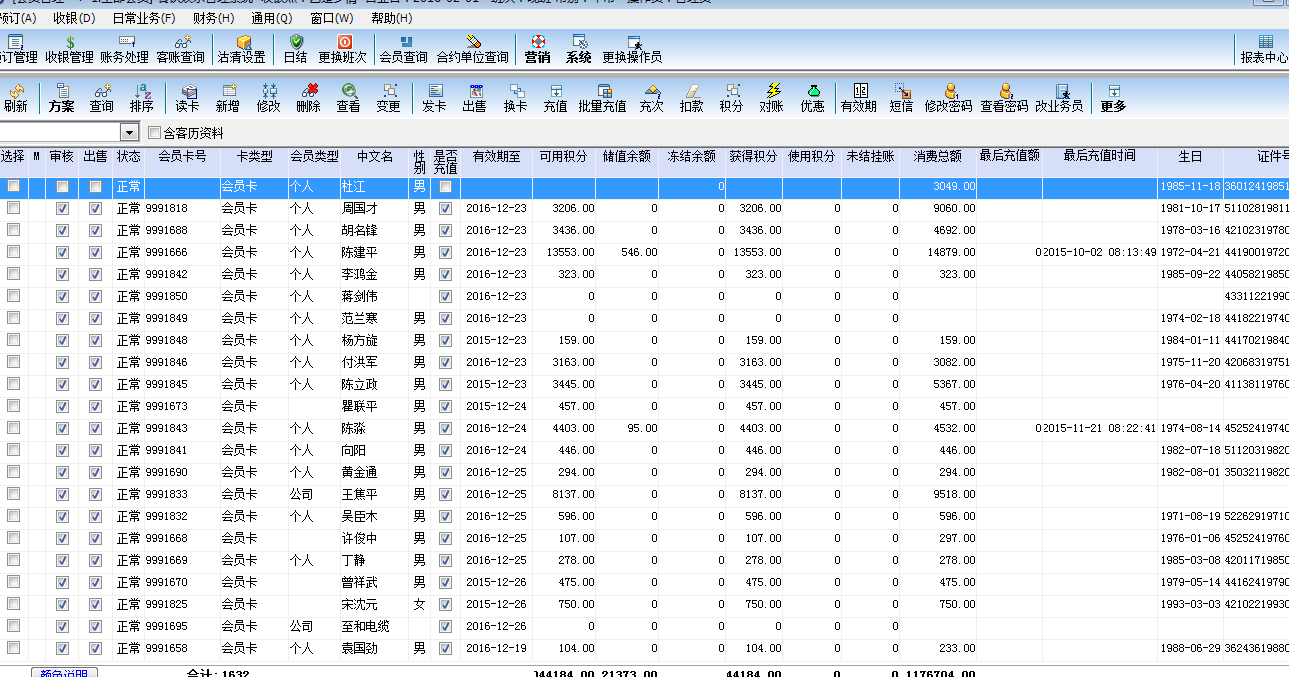Open the 报表中心 report center icon
Screen dimensions: 1289x677
tap(1264, 49)
